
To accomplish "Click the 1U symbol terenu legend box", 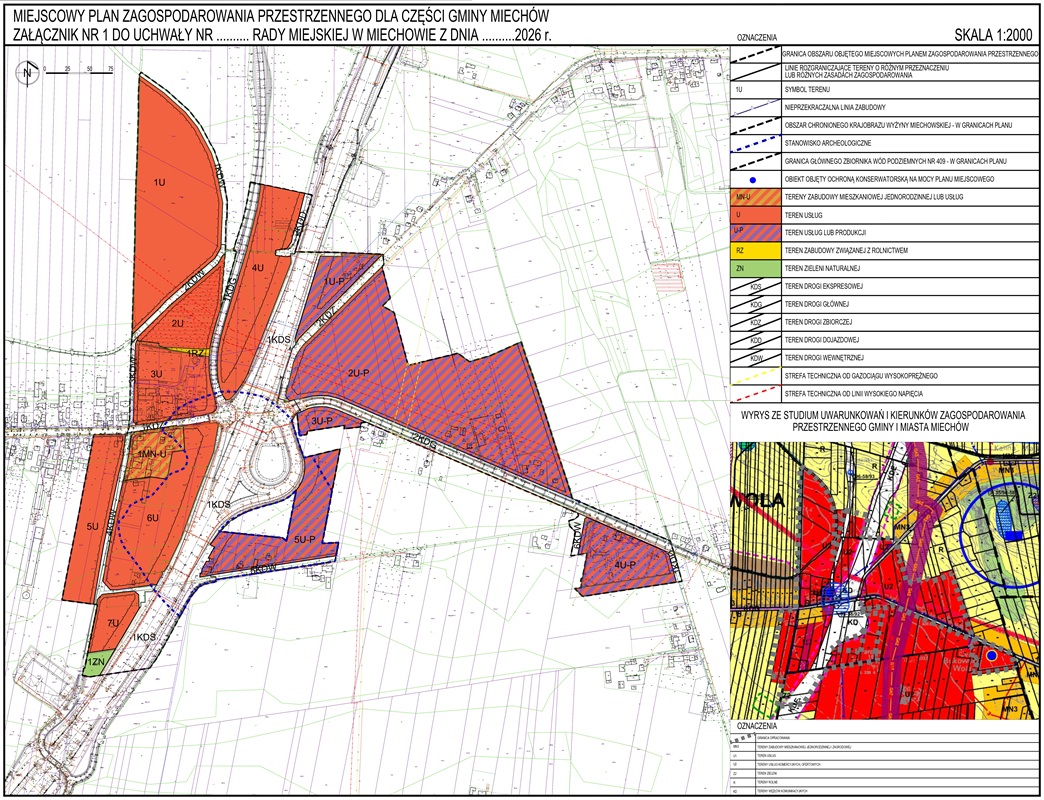I will point(756,90).
